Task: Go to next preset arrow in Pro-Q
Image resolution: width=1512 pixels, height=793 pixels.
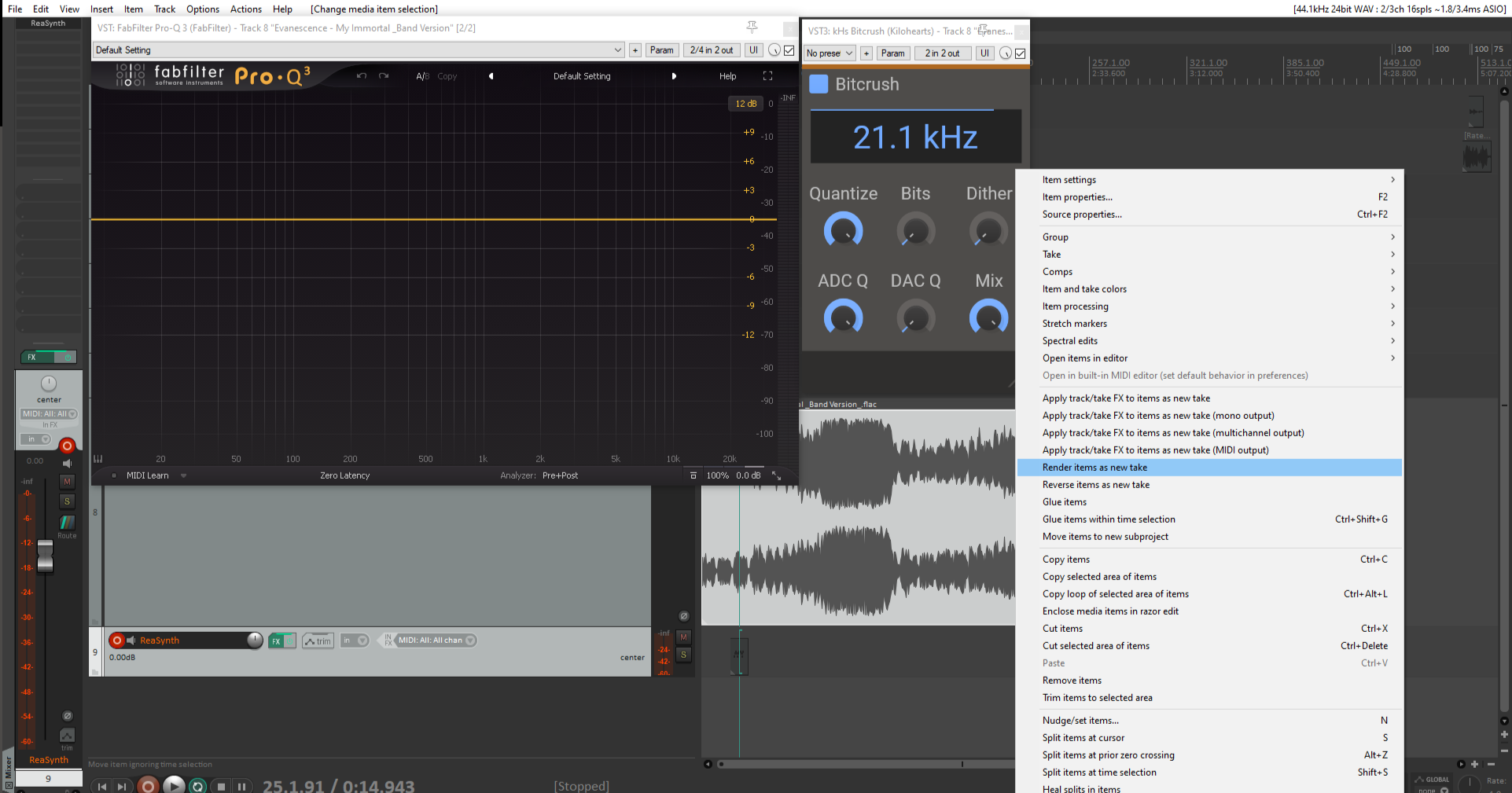Action: tap(674, 76)
